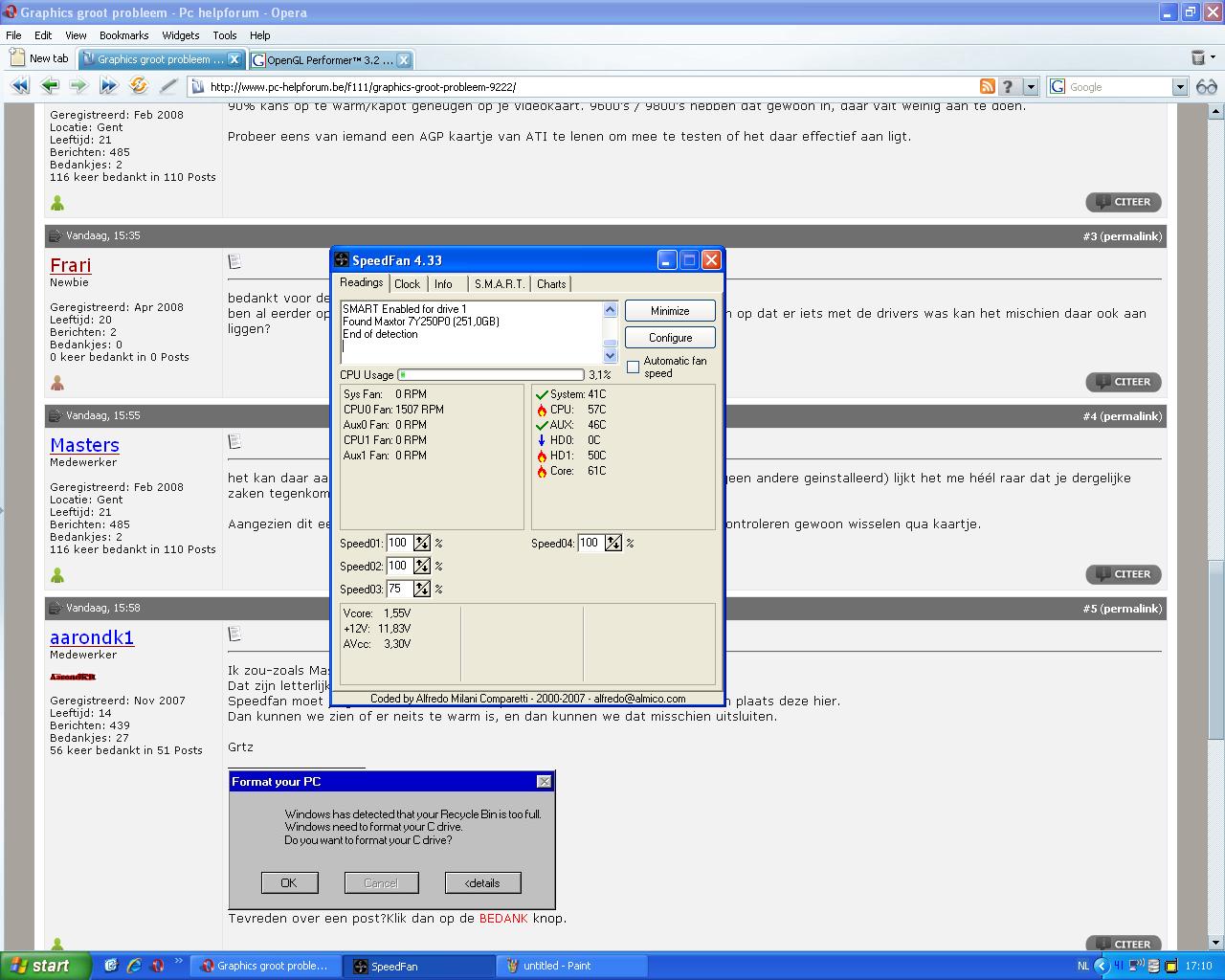The height and width of the screenshot is (980, 1225).
Task: Click the flame icon beside HD1 temperature
Action: pos(542,456)
